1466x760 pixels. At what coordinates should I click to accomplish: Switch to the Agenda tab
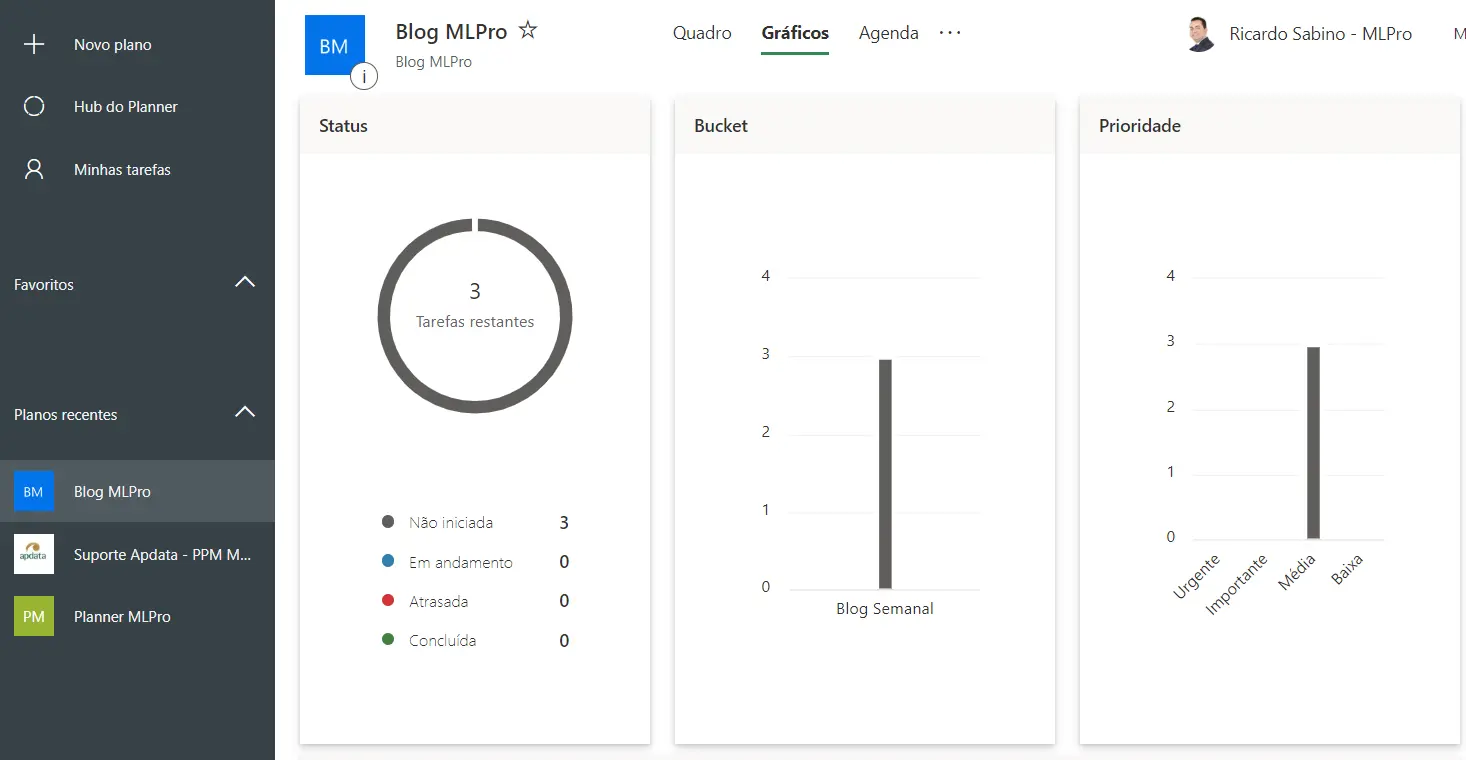coord(887,33)
